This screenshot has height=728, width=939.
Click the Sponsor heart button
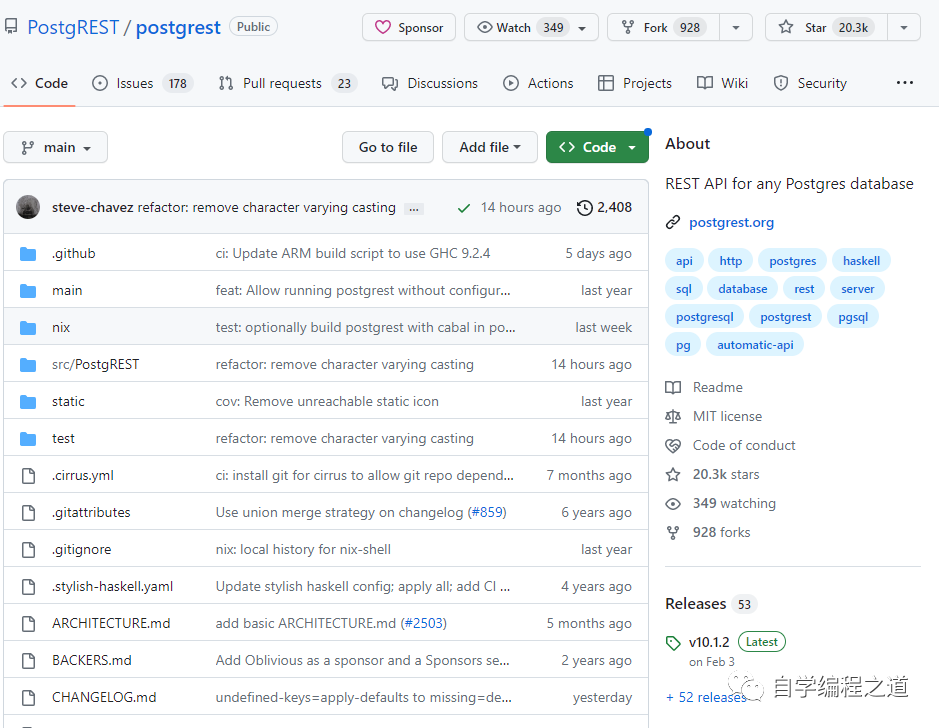point(408,27)
